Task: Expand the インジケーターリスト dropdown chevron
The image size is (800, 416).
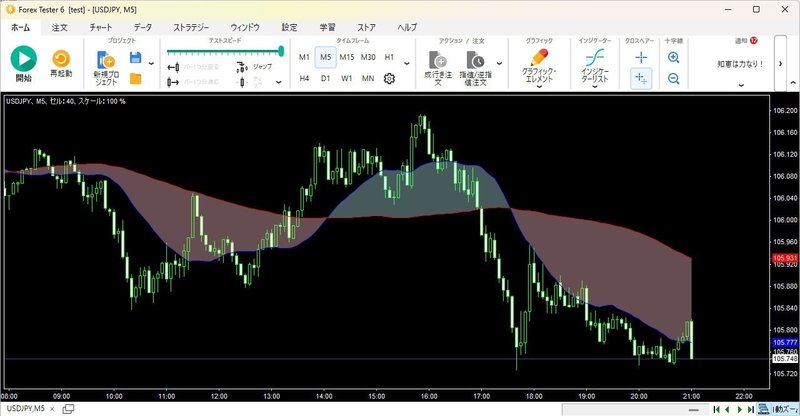Action: [594, 87]
